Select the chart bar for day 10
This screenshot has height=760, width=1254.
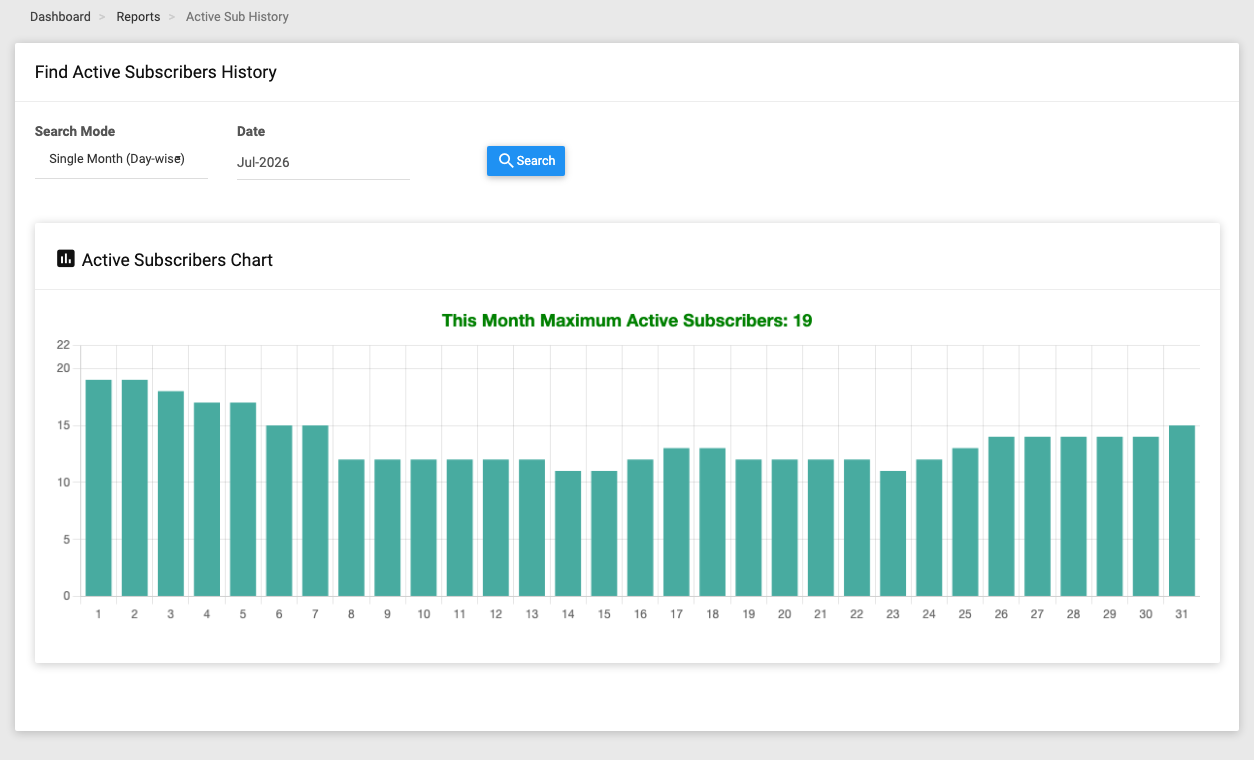424,528
